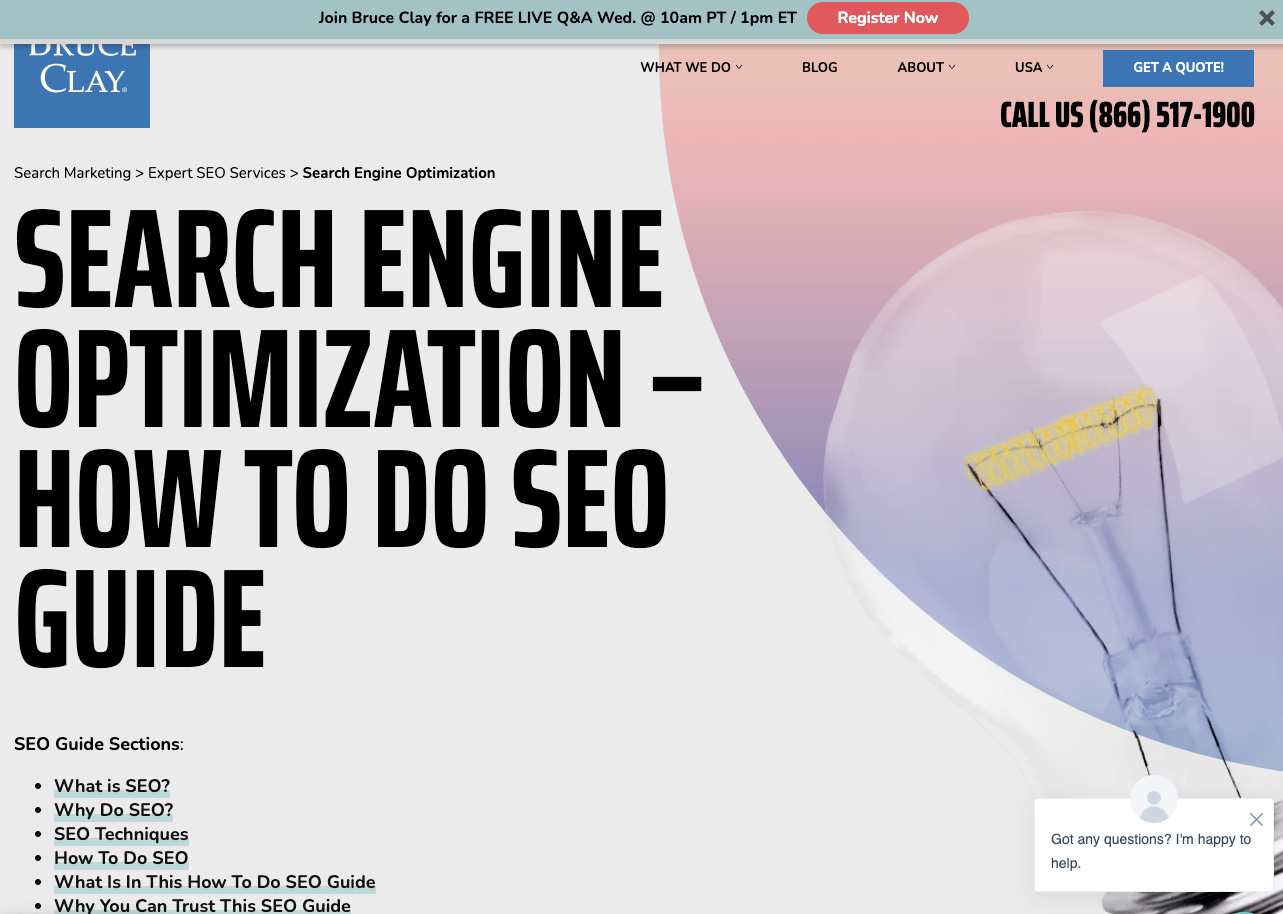Click the main page headline text
Viewport: 1283px width, 914px height.
pyautogui.click(x=358, y=439)
